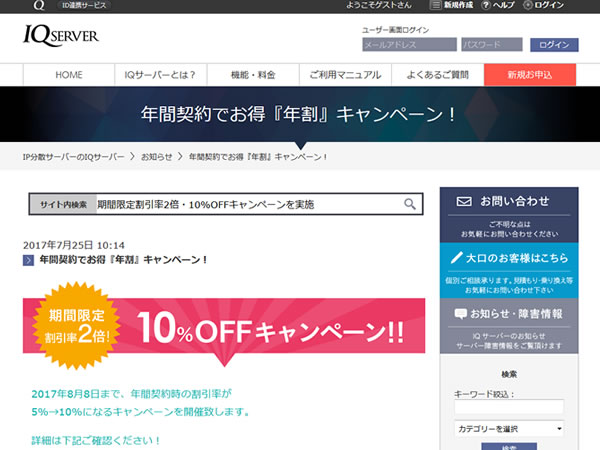Click the last breadcrumb 年間契約でお得『年割』キャンペーン！

click(x=258, y=157)
